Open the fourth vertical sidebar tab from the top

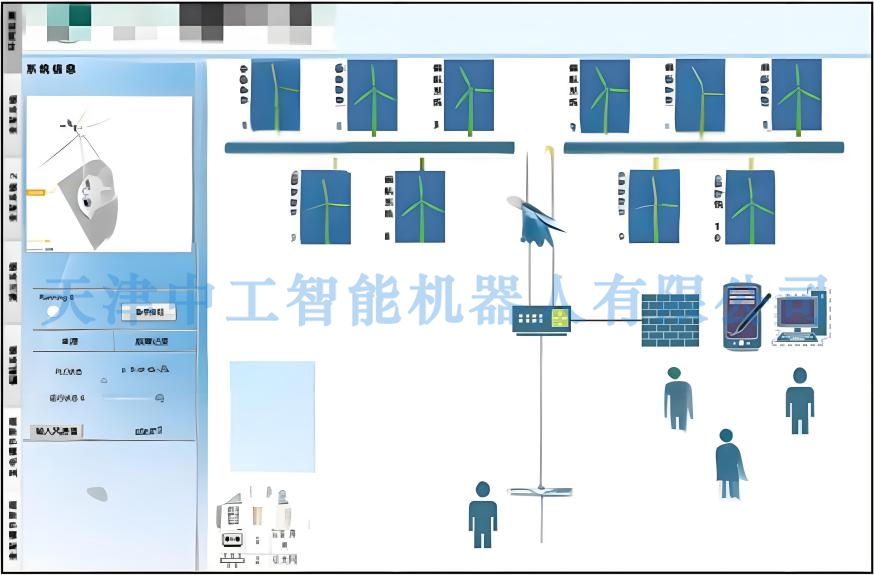tap(12, 282)
